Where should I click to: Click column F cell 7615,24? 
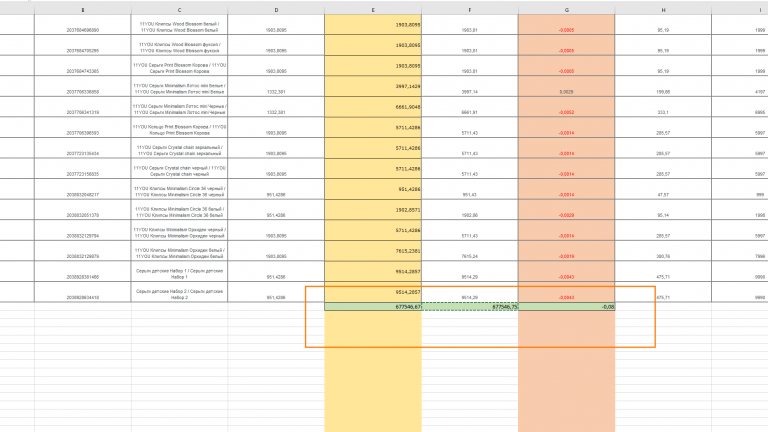pyautogui.click(x=470, y=251)
